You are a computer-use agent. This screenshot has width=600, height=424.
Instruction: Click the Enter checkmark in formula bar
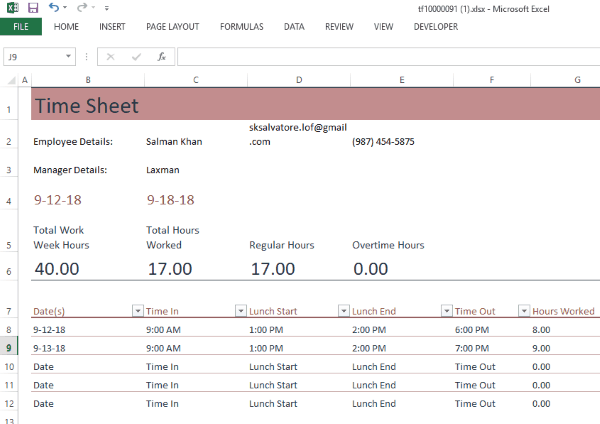coord(135,57)
